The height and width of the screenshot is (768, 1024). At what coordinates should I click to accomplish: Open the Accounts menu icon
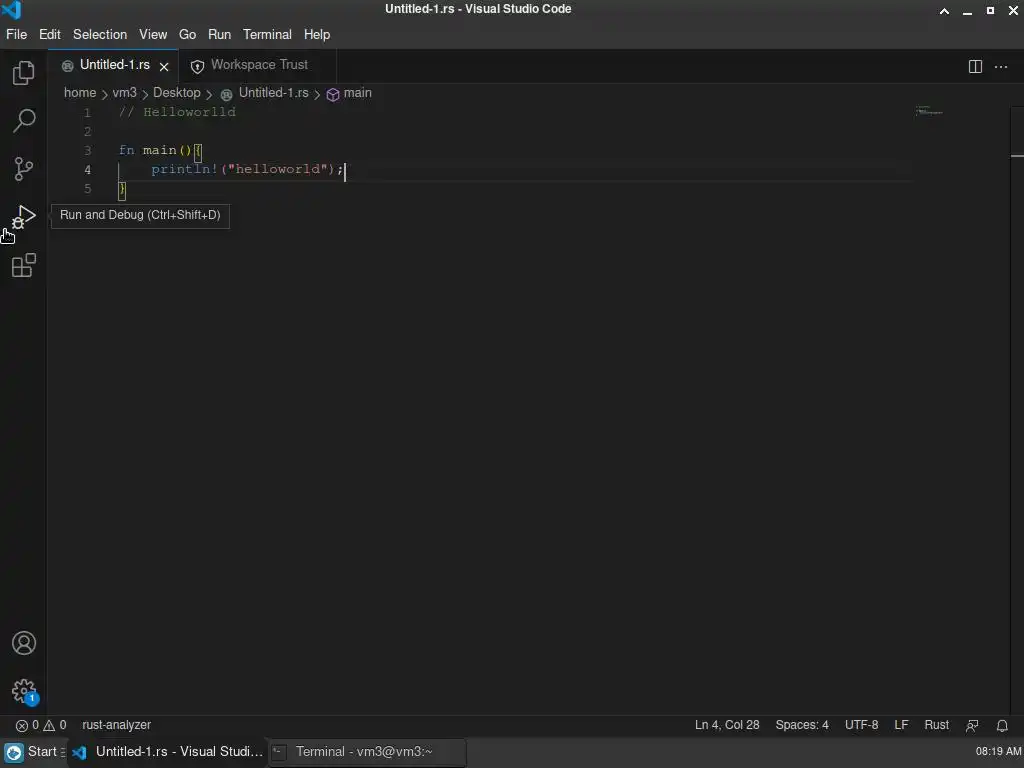pyautogui.click(x=24, y=643)
